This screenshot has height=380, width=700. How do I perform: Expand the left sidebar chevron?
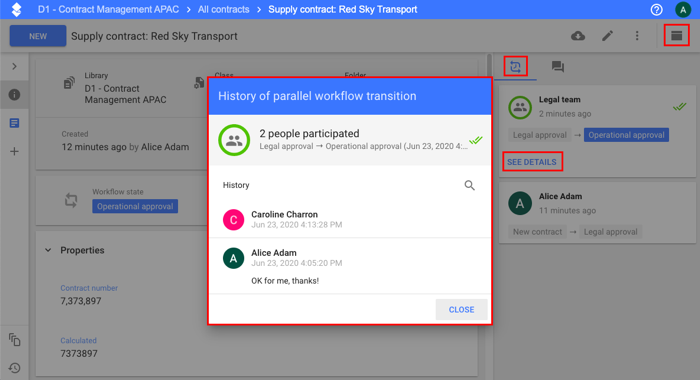click(14, 67)
